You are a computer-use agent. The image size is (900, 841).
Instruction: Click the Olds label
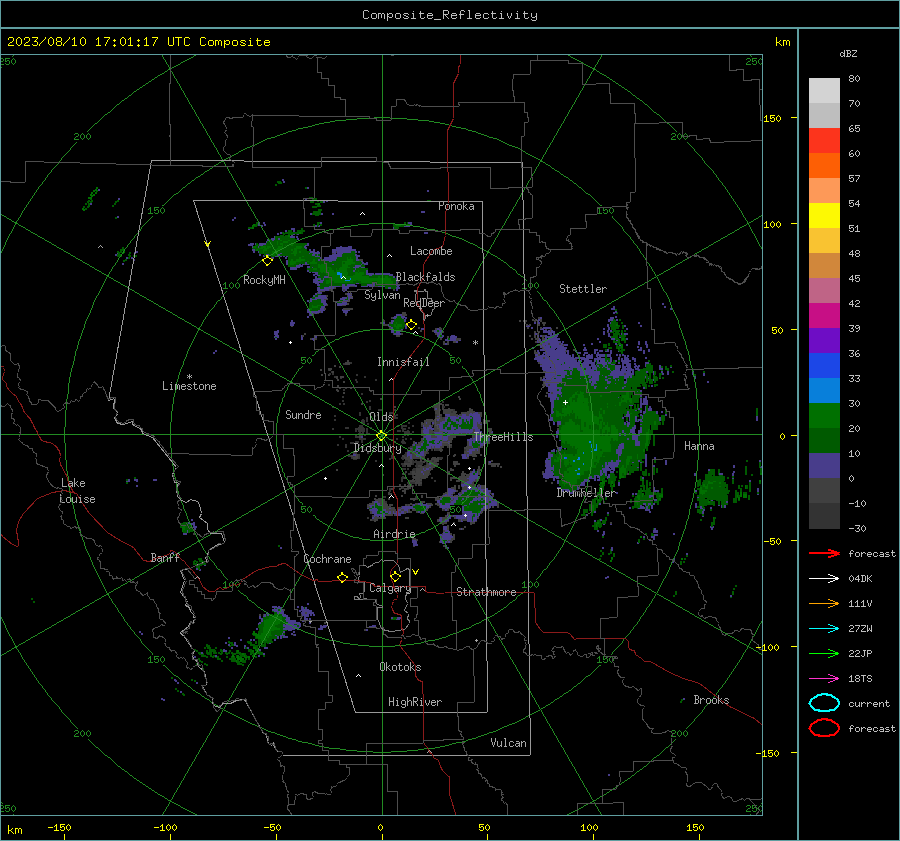coord(381,417)
